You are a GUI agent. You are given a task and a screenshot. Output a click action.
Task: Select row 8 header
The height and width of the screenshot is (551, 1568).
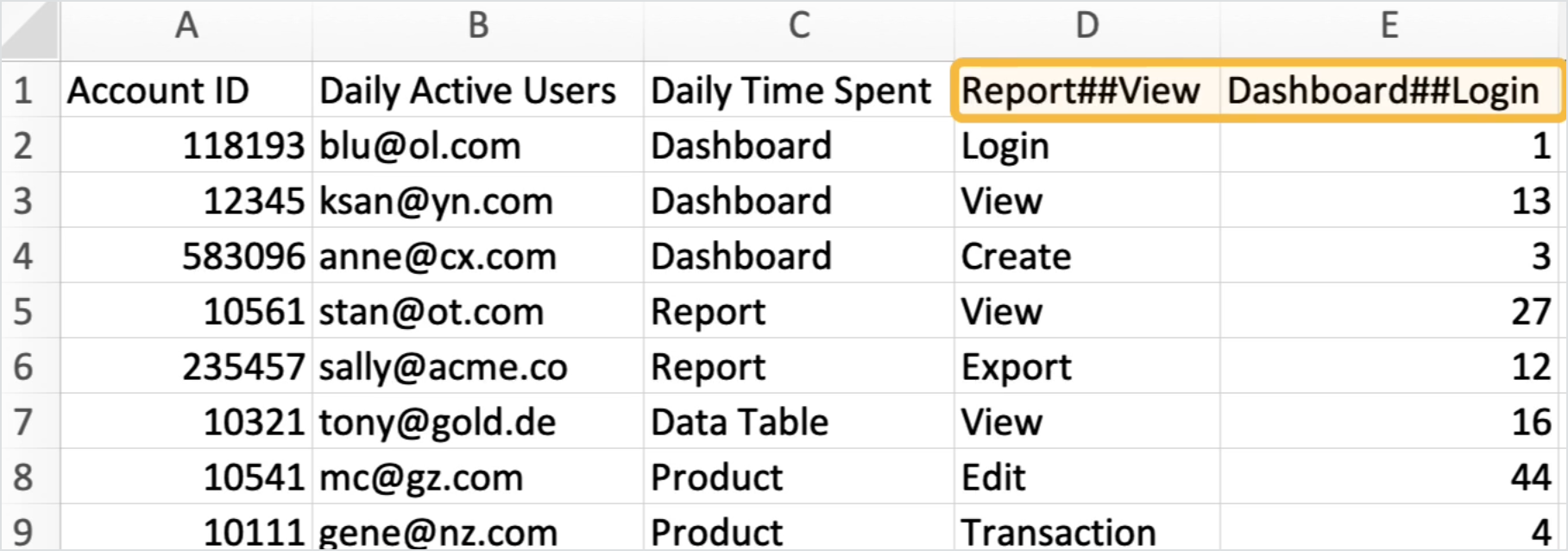(x=24, y=478)
